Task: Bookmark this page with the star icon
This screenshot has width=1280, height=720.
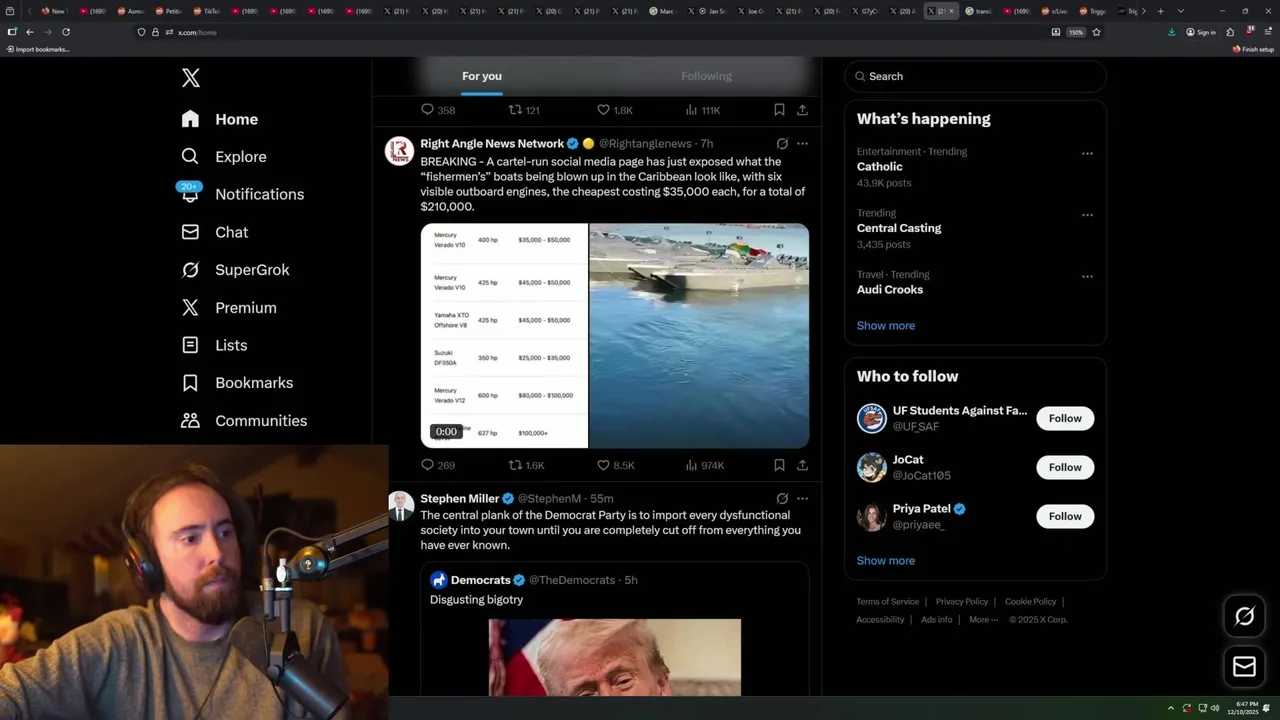Action: (1096, 32)
